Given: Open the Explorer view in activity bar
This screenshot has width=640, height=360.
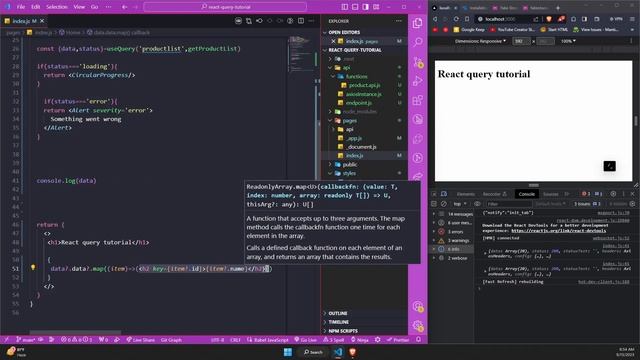Looking at the screenshot, I should (418, 23).
